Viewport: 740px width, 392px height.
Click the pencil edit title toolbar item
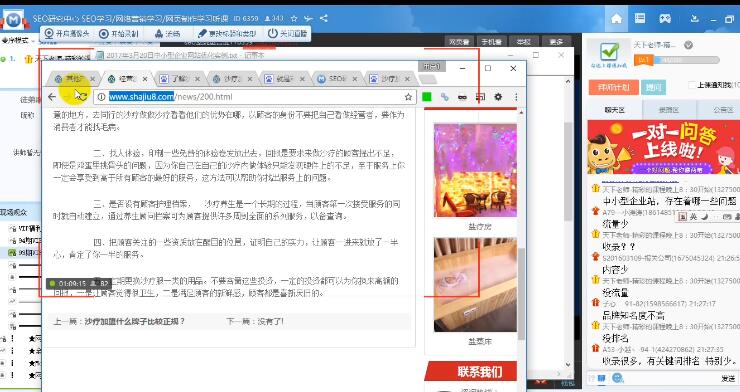(227, 33)
